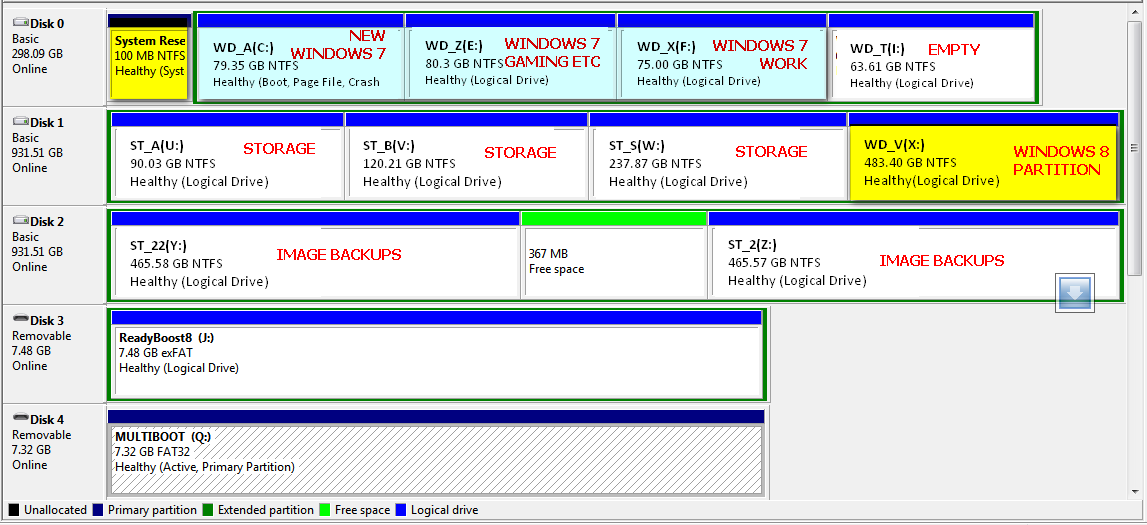This screenshot has height=525, width=1147.
Task: Click the Disk 3 removable drive icon
Action: coord(20,320)
